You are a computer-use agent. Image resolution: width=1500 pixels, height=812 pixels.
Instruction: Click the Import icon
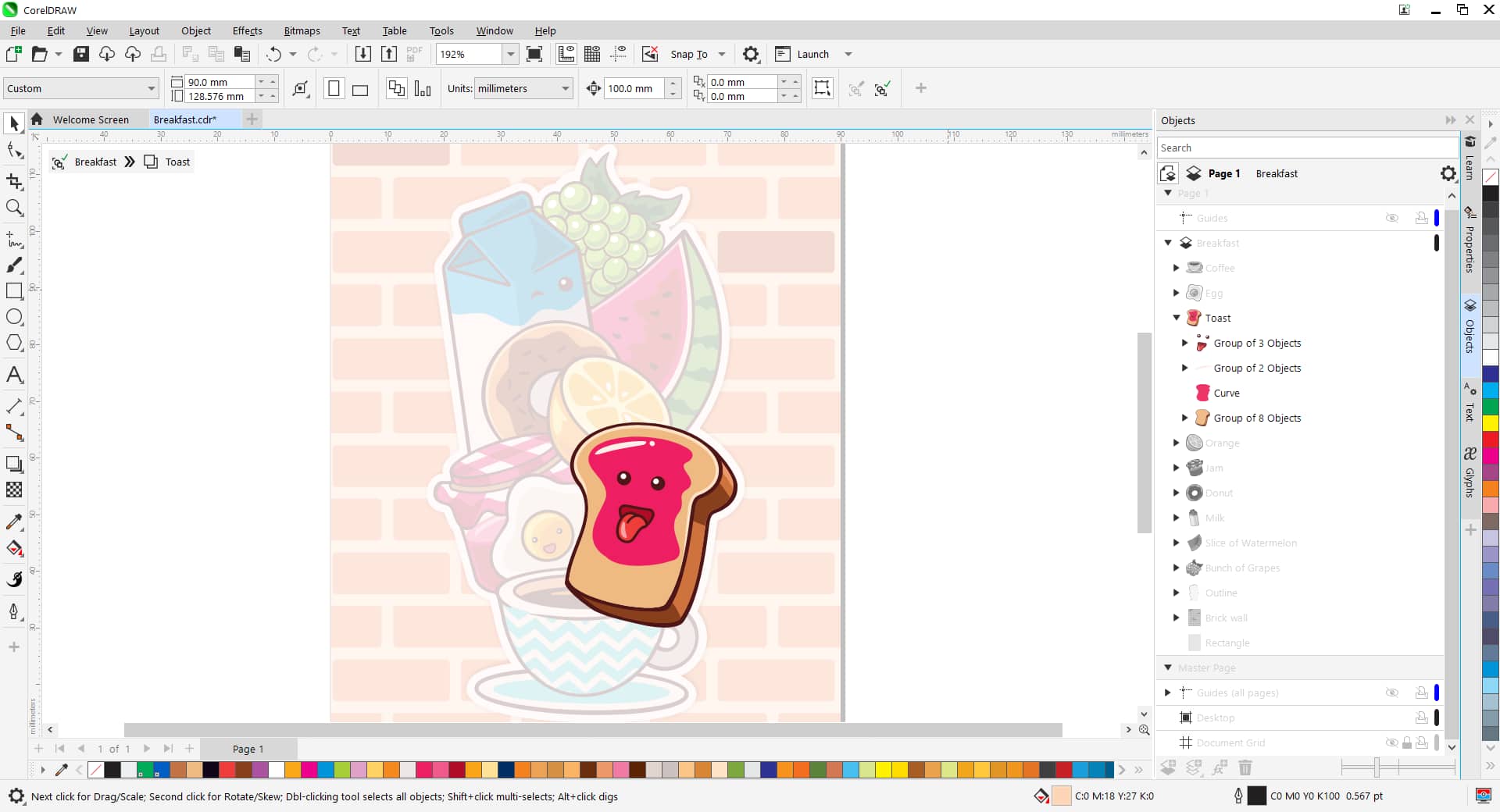pos(363,54)
